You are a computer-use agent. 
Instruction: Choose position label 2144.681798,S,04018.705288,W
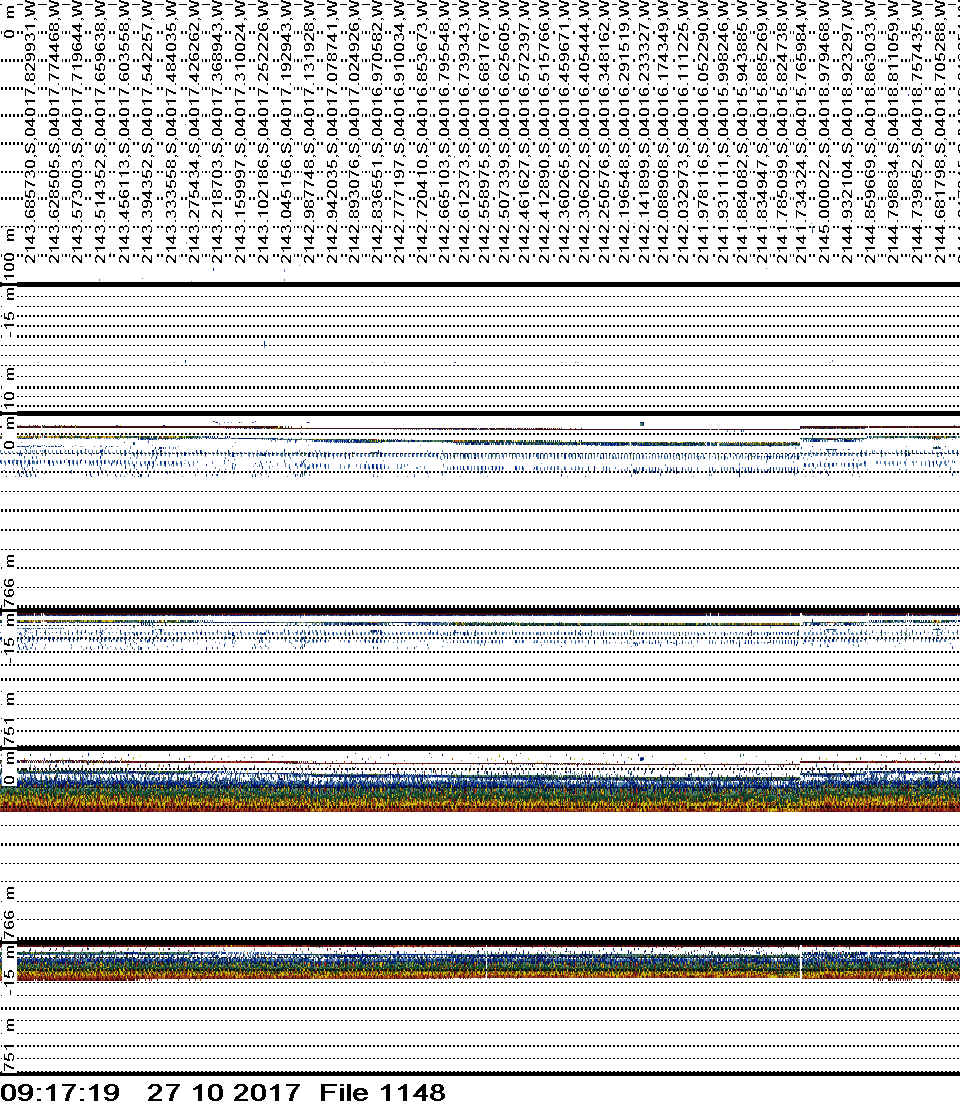click(939, 131)
